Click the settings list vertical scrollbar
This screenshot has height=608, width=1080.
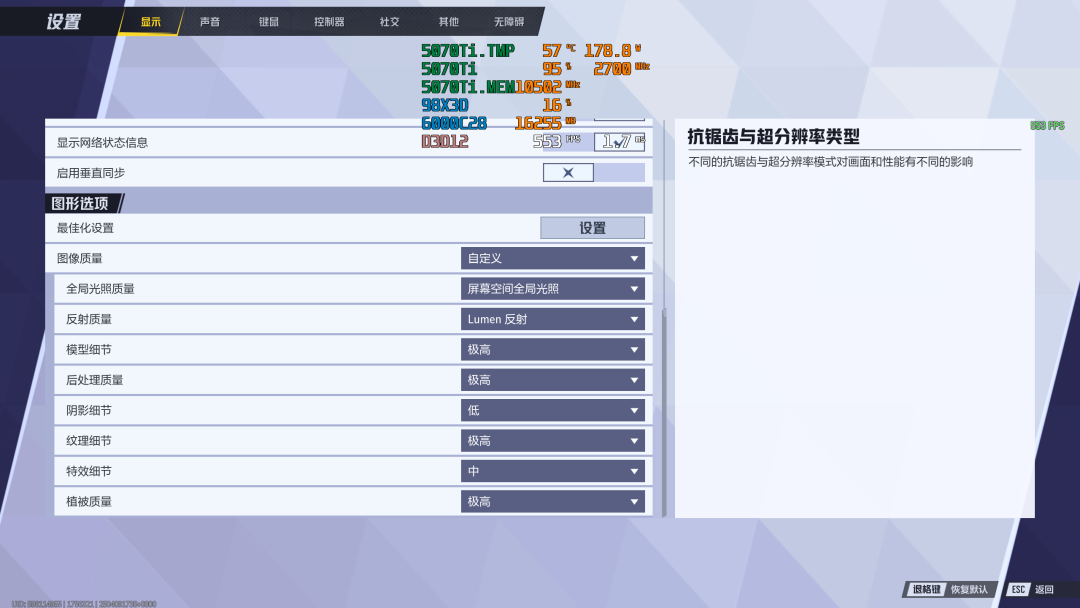click(664, 412)
